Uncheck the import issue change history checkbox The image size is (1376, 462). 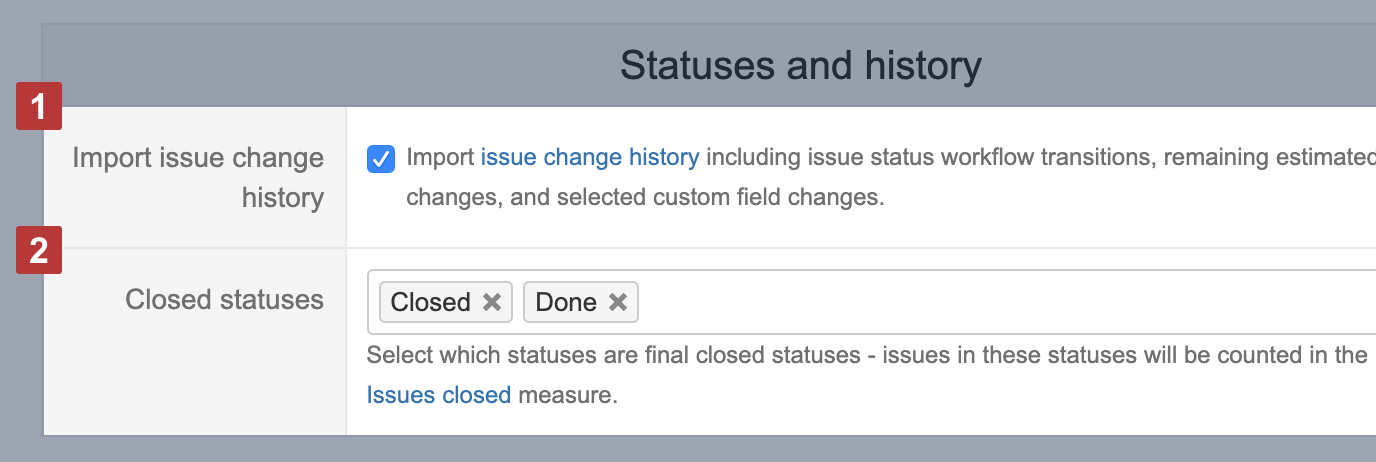pyautogui.click(x=380, y=158)
